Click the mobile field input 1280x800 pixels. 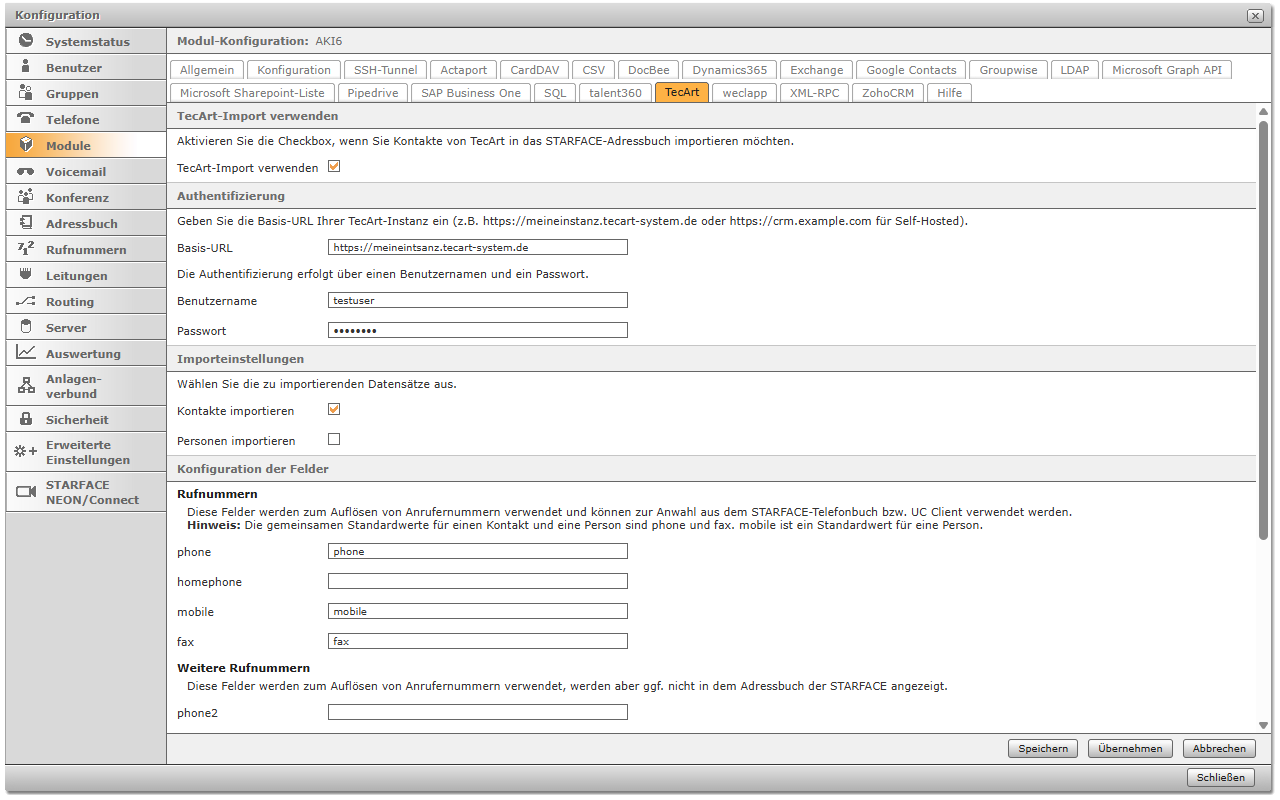[x=478, y=611]
